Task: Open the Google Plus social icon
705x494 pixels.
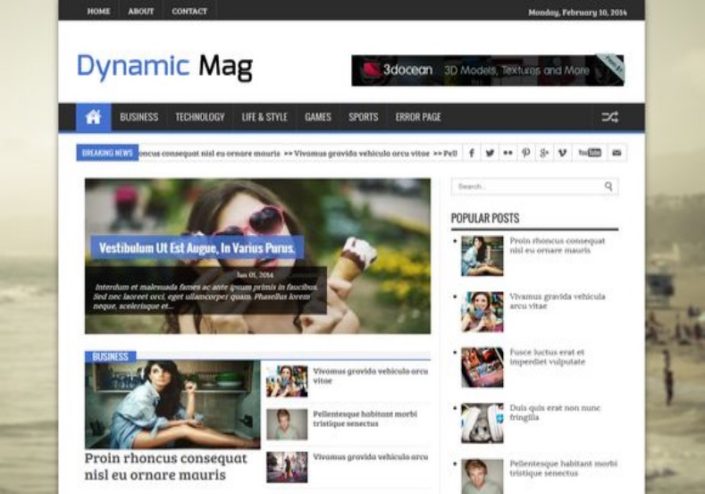Action: [544, 153]
